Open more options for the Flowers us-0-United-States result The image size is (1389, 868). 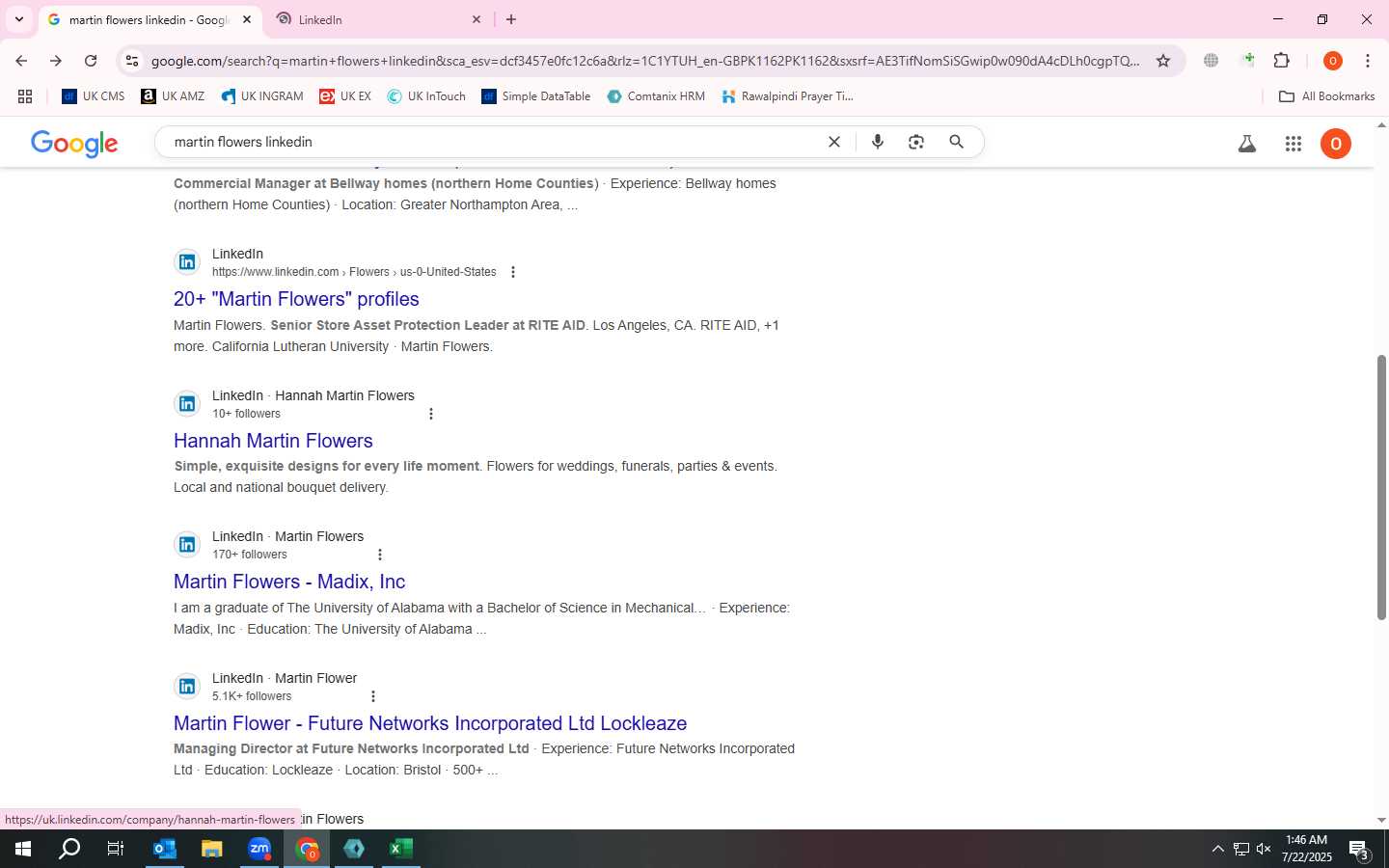(513, 272)
